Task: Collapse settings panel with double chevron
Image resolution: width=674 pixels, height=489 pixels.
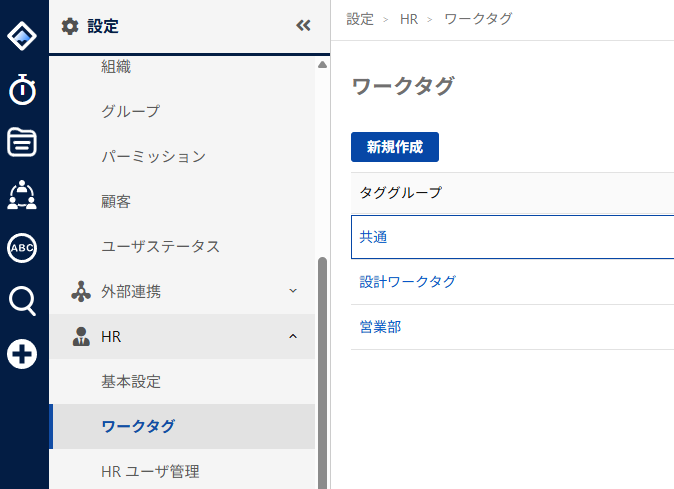Action: coord(303,27)
